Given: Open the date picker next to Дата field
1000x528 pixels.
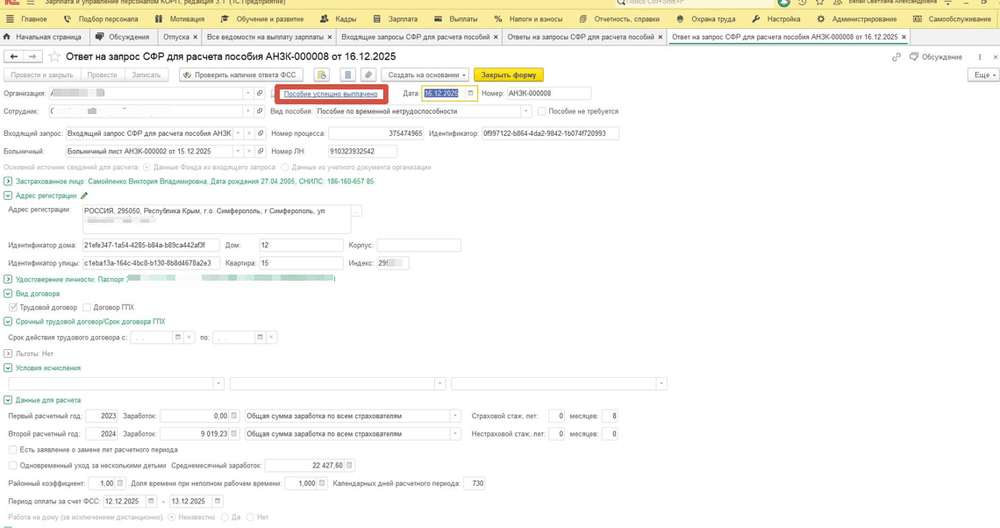Looking at the screenshot, I should pyautogui.click(x=471, y=93).
